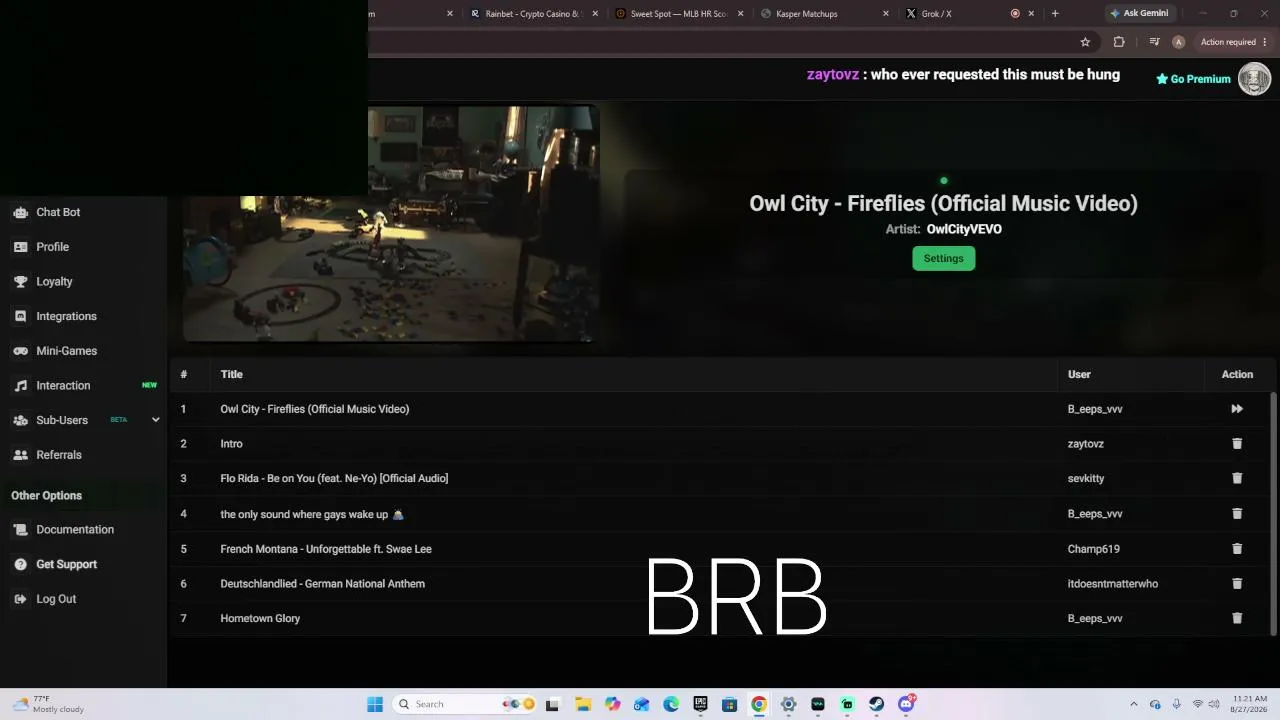Switch to the Grok / X tab
This screenshot has width=1280, height=720.
click(x=936, y=14)
